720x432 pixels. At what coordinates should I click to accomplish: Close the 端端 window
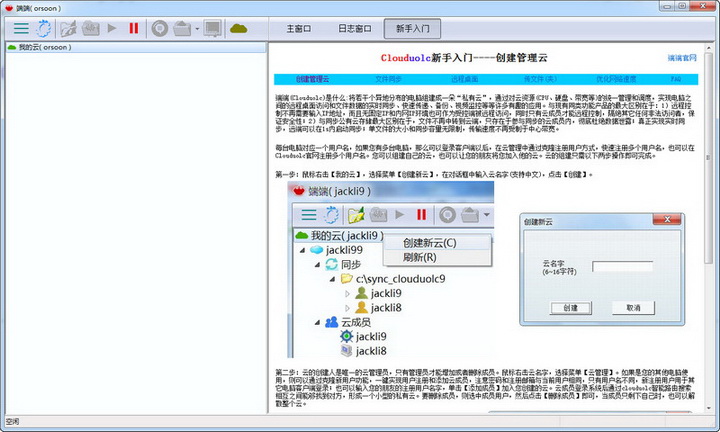click(x=703, y=6)
